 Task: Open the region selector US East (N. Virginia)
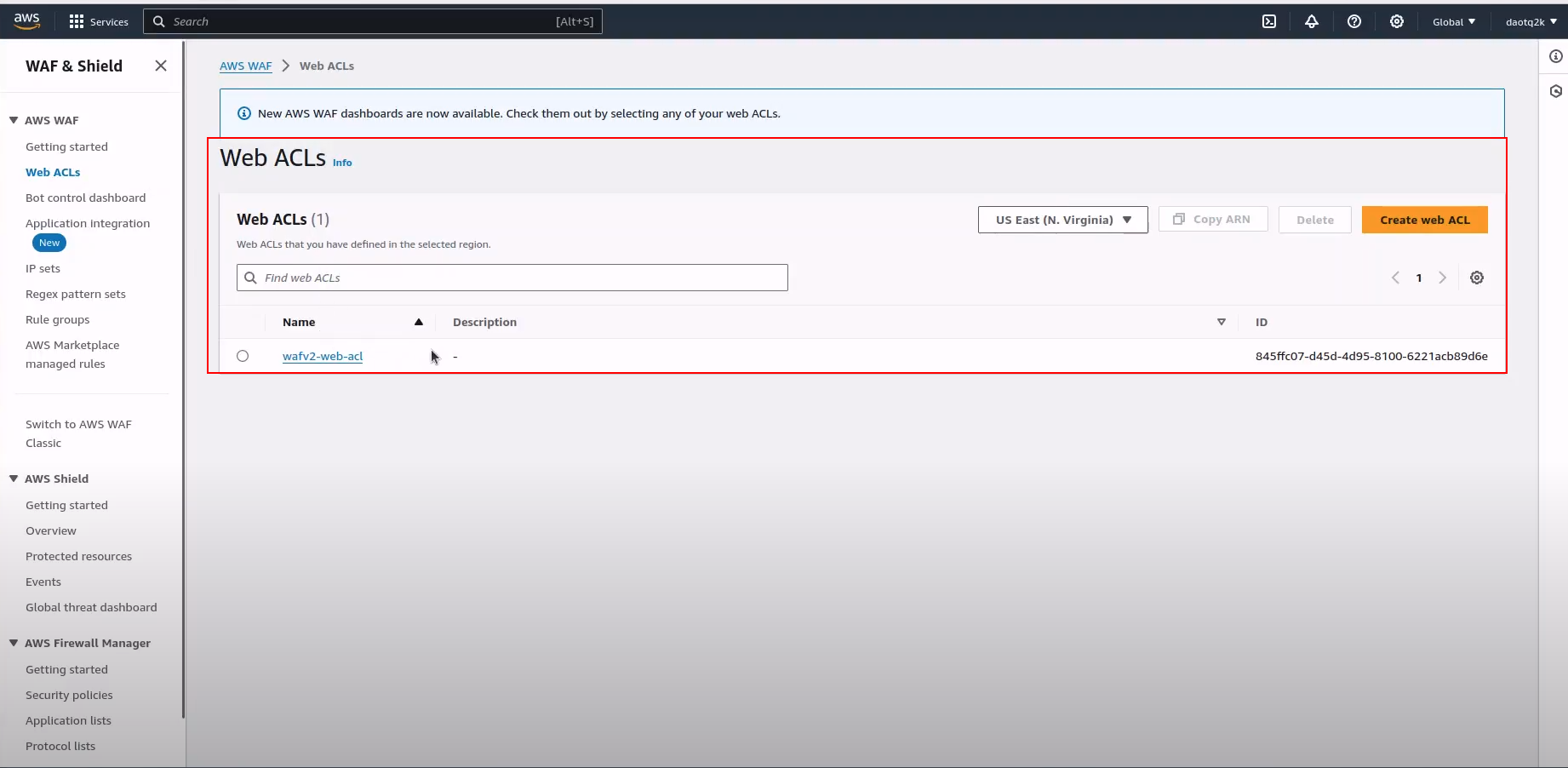[x=1062, y=220]
